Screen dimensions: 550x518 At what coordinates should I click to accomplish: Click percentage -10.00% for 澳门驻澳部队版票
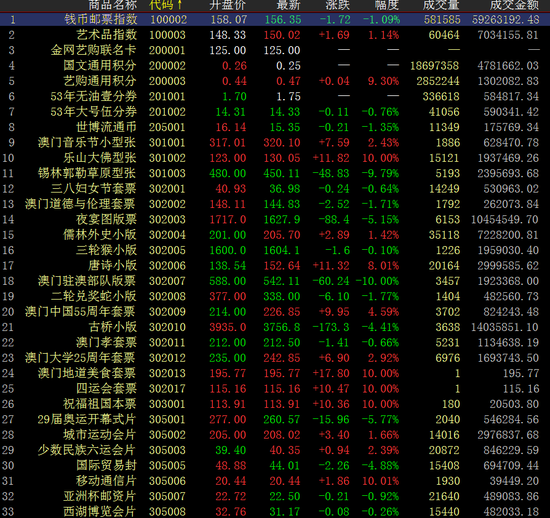377,281
